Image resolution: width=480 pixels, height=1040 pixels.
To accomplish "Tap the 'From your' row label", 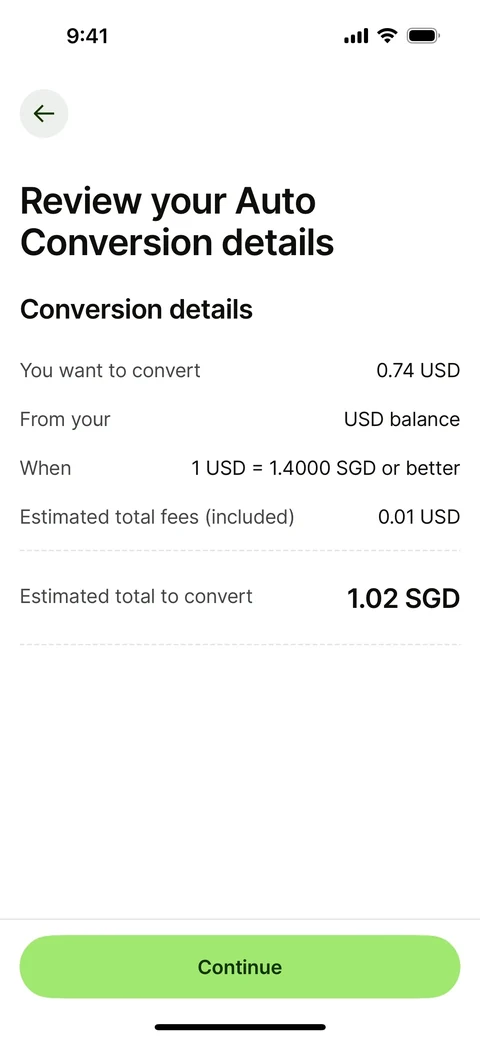I will tap(65, 420).
